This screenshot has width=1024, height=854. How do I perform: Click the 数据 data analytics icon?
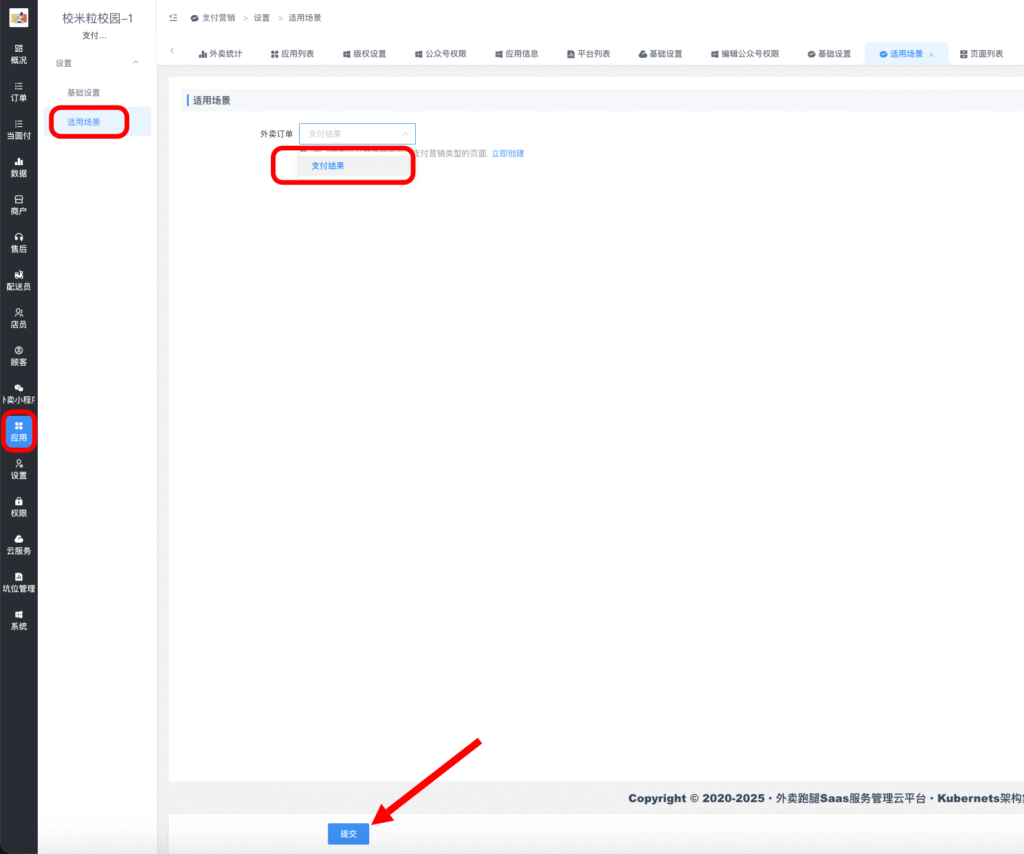[x=18, y=168]
